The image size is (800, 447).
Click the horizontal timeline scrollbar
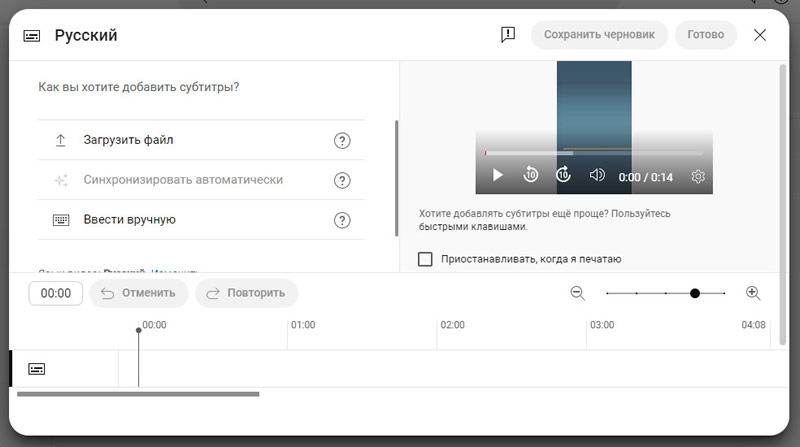138,394
